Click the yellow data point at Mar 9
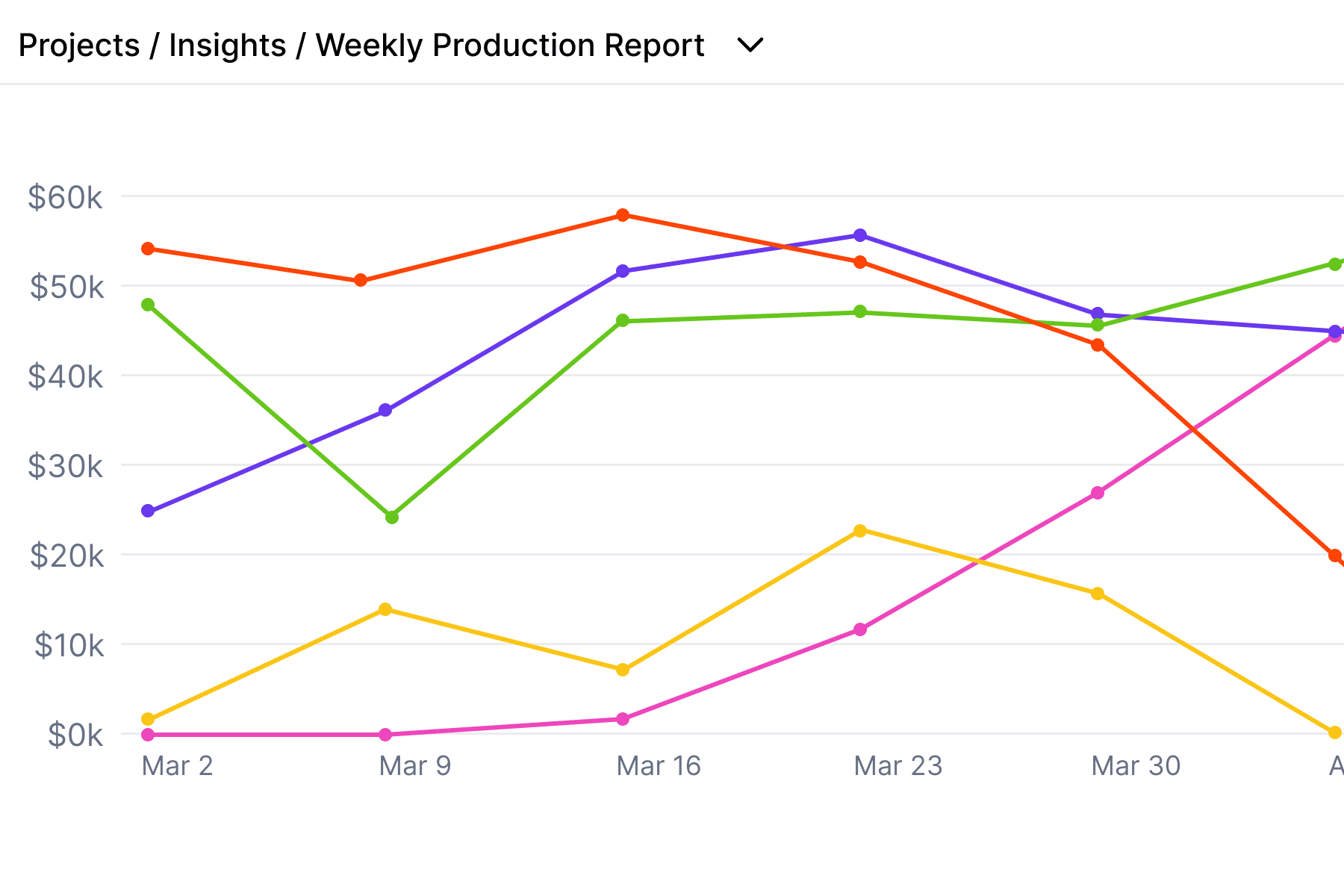 click(385, 609)
